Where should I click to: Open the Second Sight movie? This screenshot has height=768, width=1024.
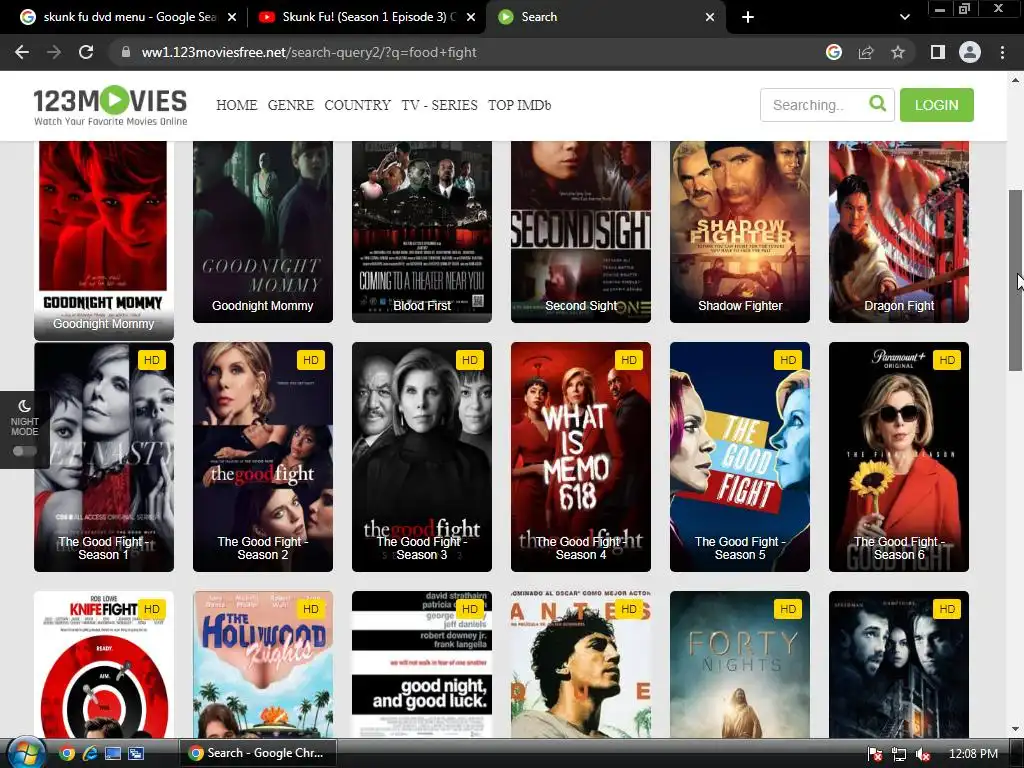click(x=581, y=231)
